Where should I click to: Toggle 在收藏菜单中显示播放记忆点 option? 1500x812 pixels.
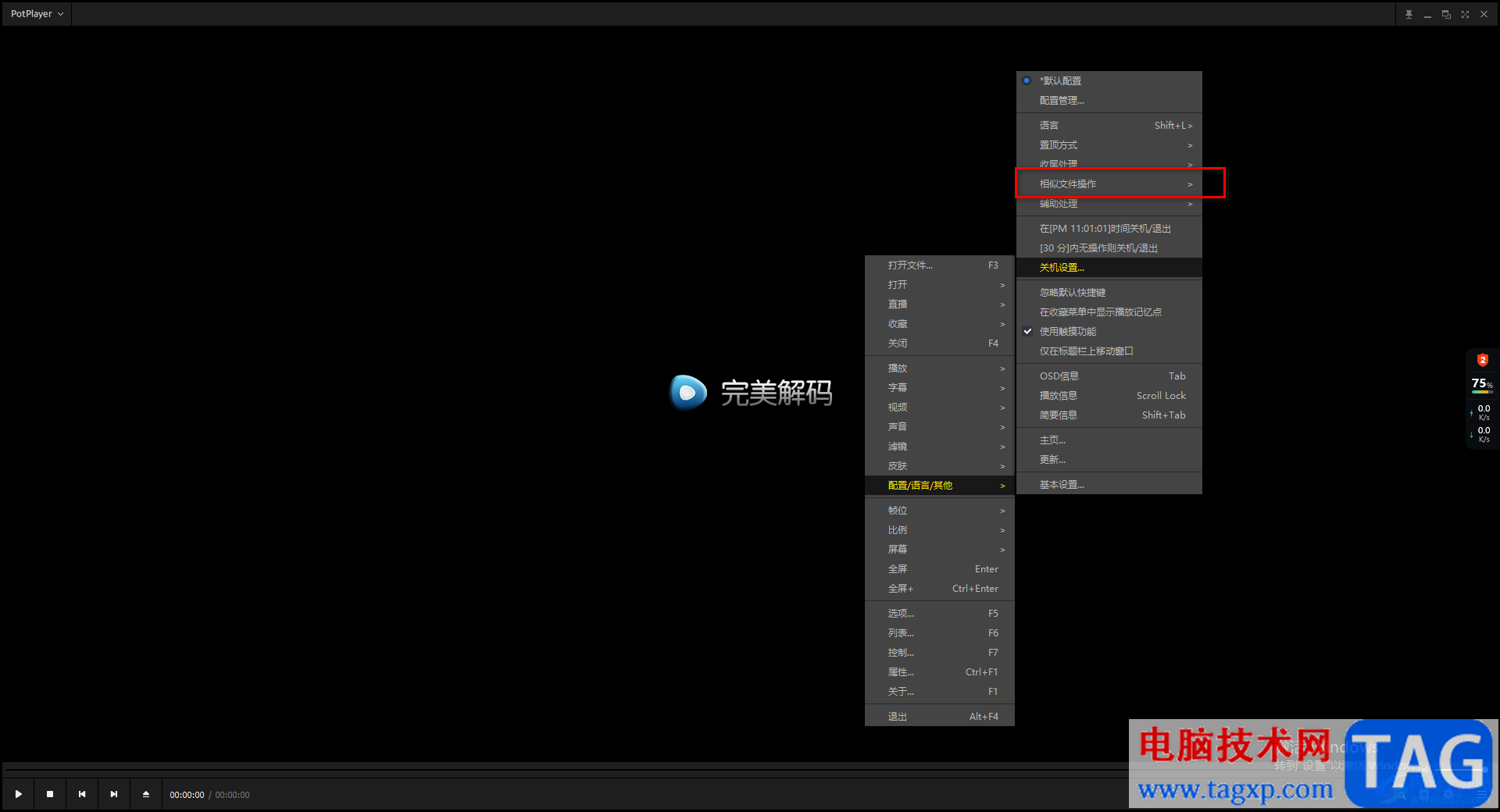pos(1109,312)
